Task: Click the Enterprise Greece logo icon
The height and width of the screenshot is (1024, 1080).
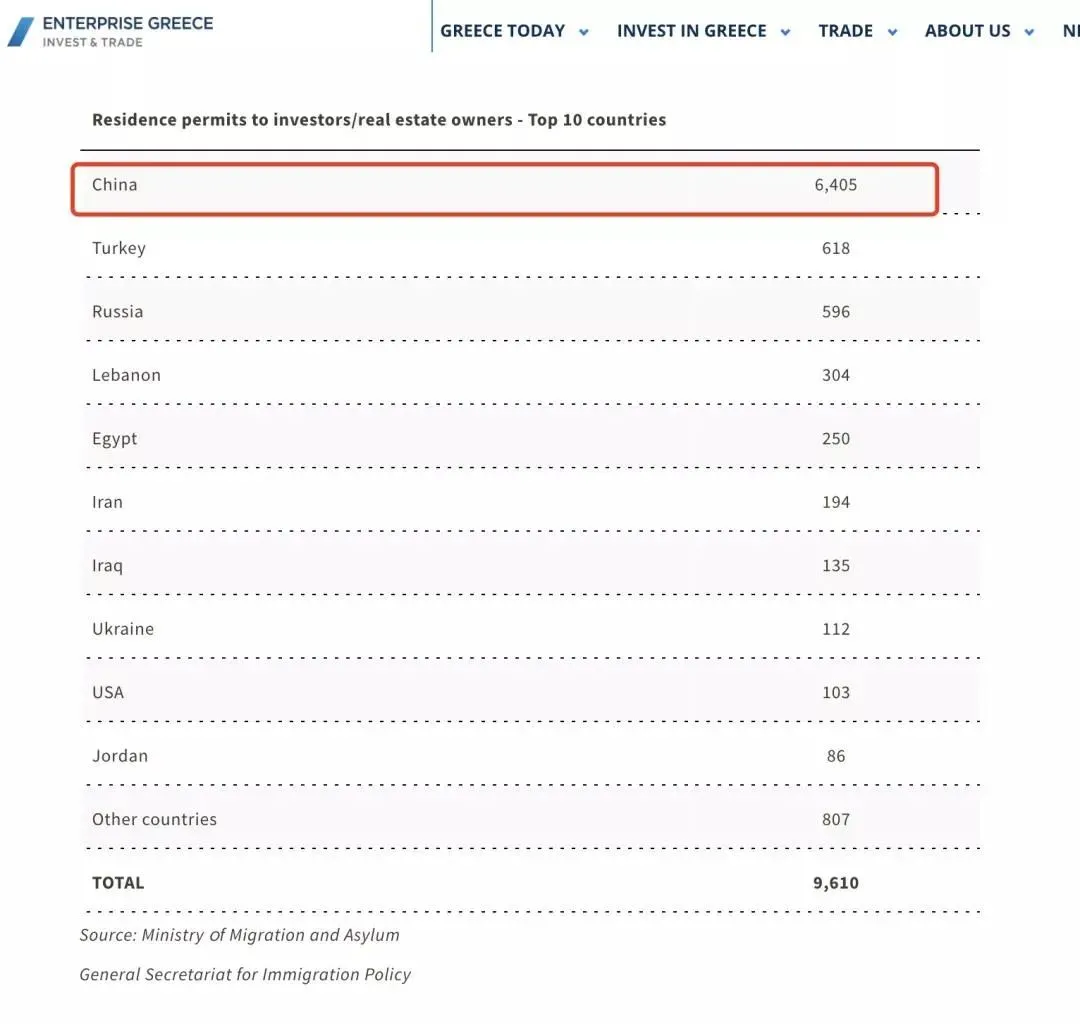Action: click(21, 32)
